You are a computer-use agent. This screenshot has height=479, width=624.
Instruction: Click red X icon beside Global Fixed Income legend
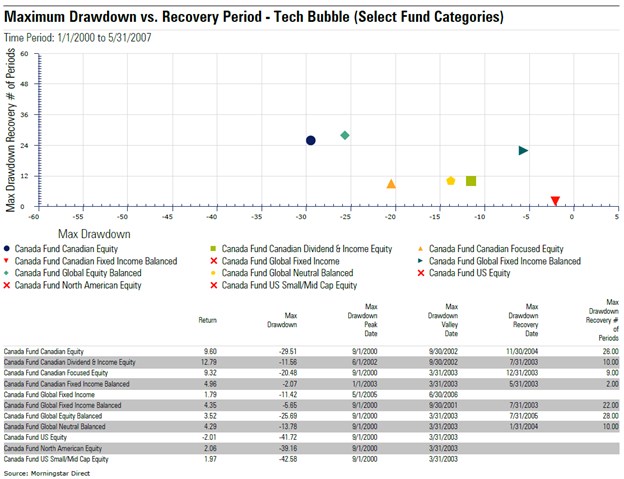[214, 261]
